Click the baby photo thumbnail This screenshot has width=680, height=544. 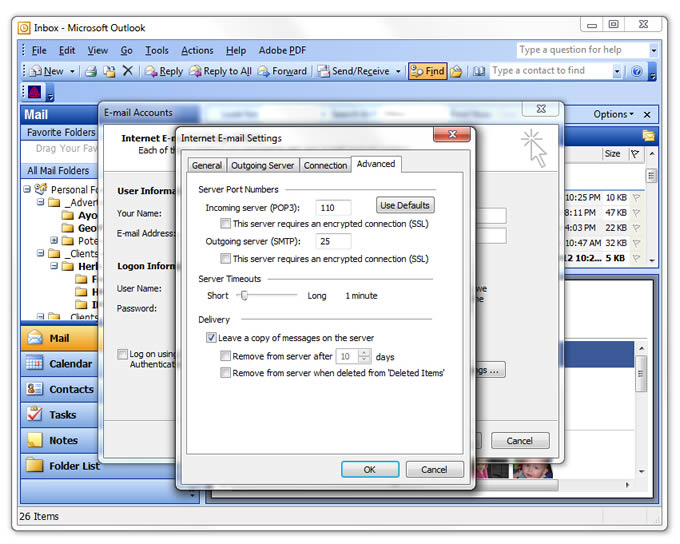tap(533, 471)
